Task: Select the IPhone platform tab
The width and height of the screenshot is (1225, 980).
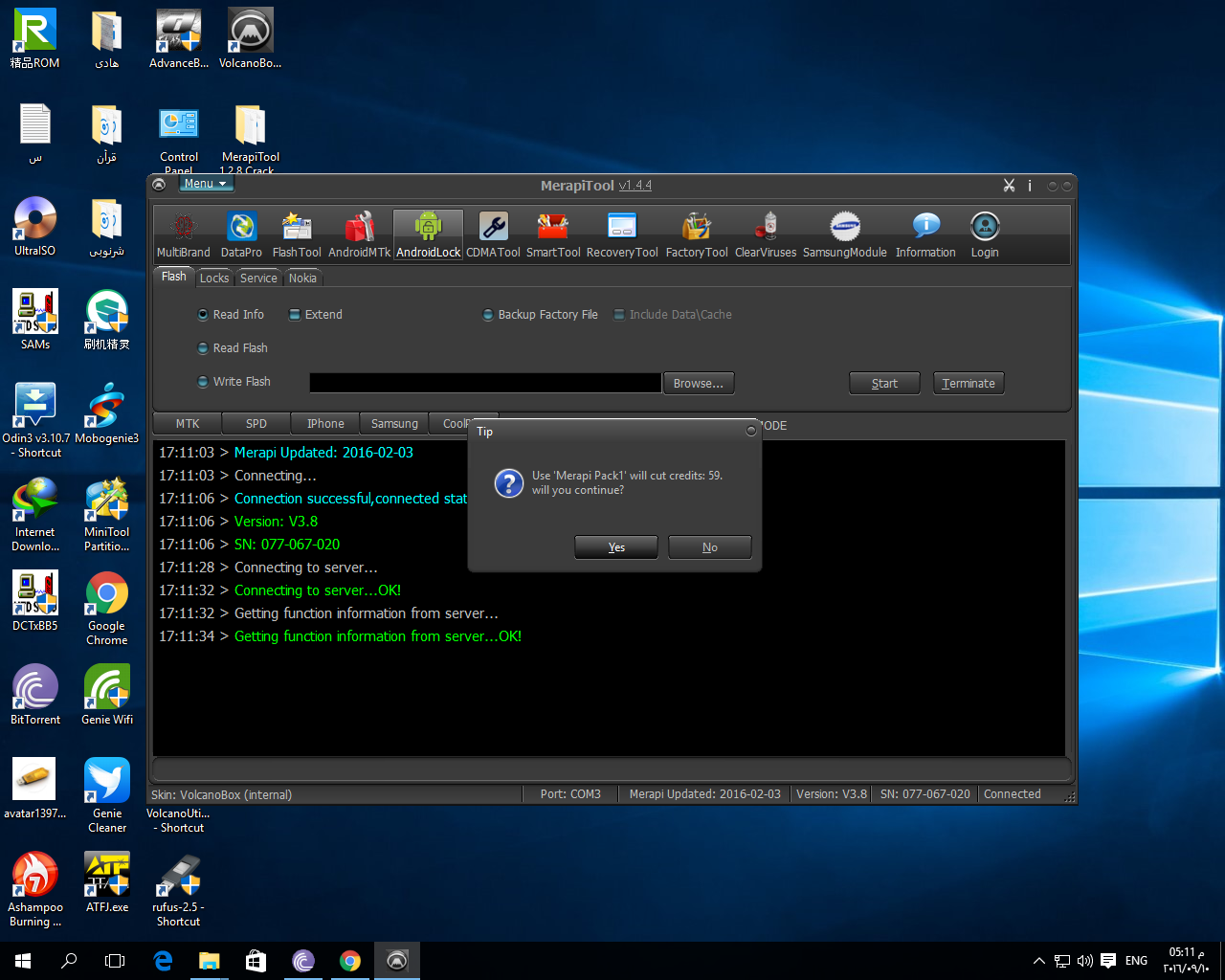Action: tap(325, 424)
